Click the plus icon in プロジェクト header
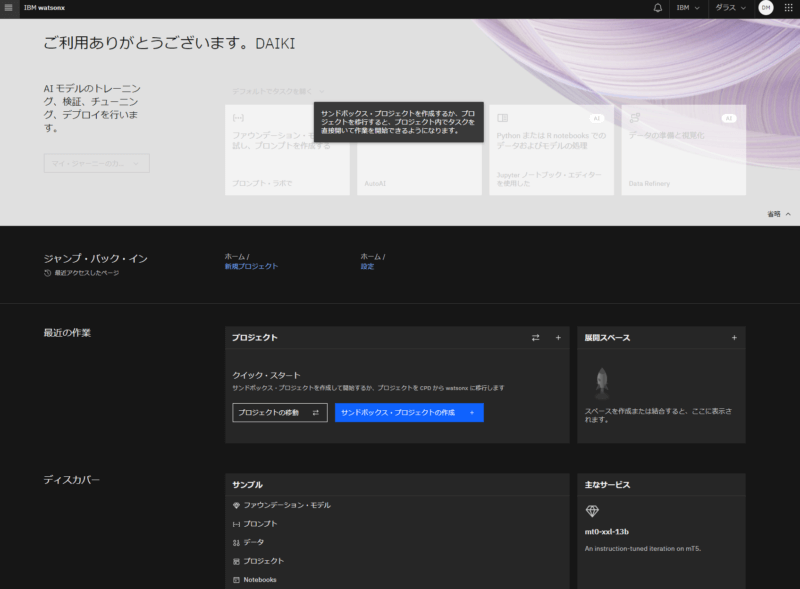Screen dimensions: 800x589 [558, 338]
